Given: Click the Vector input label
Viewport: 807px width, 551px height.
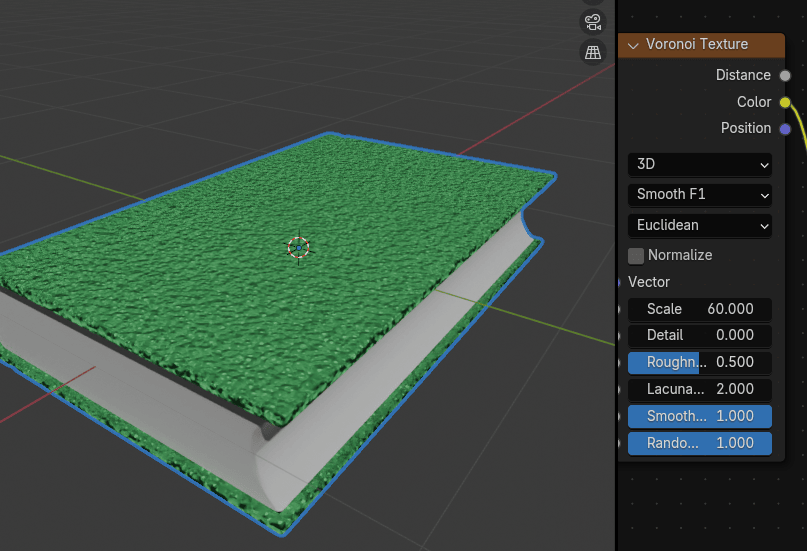Looking at the screenshot, I should pos(649,282).
